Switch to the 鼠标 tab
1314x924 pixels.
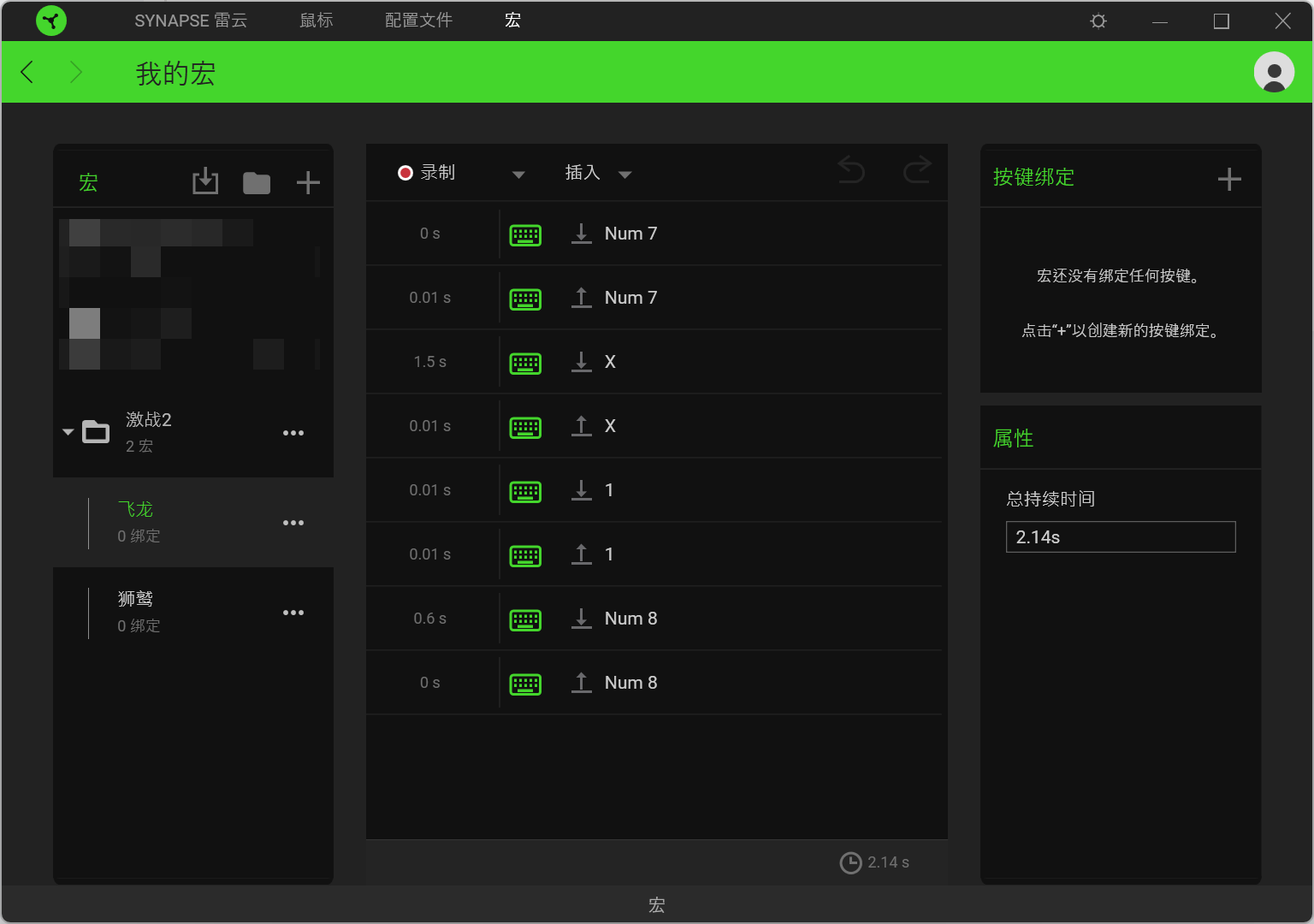click(316, 21)
